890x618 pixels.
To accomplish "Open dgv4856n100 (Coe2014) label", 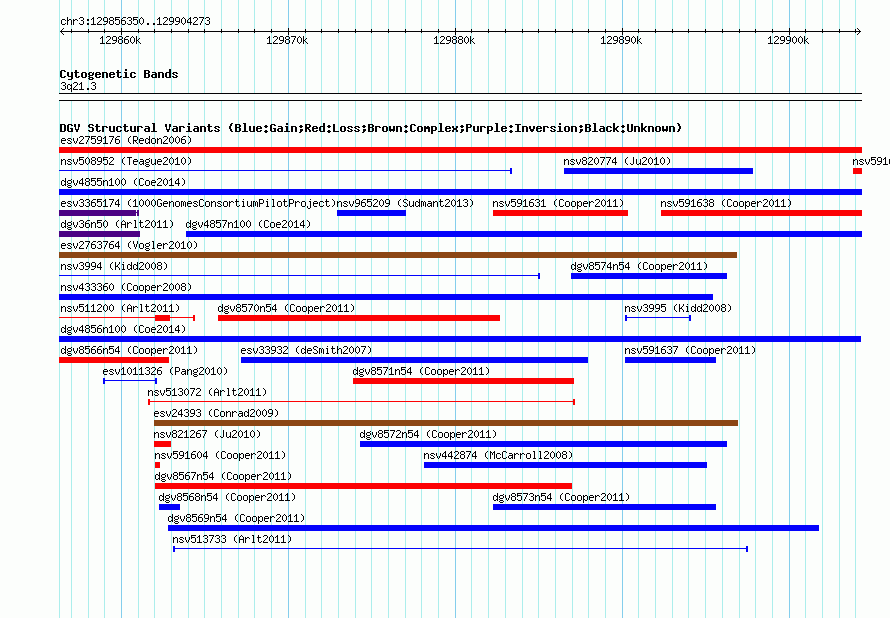I will pyautogui.click(x=123, y=329).
